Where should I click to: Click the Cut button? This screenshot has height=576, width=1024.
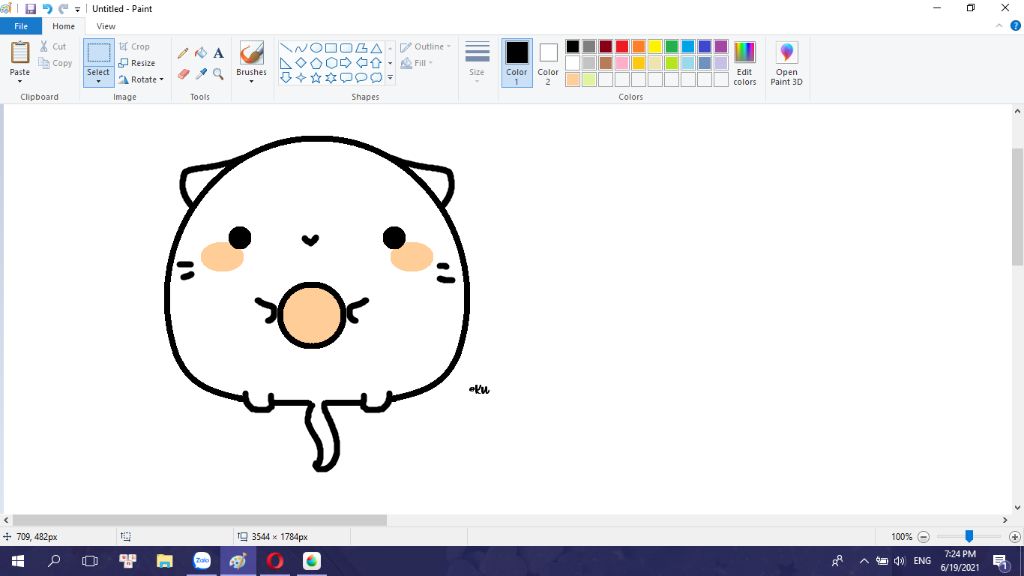[x=53, y=46]
